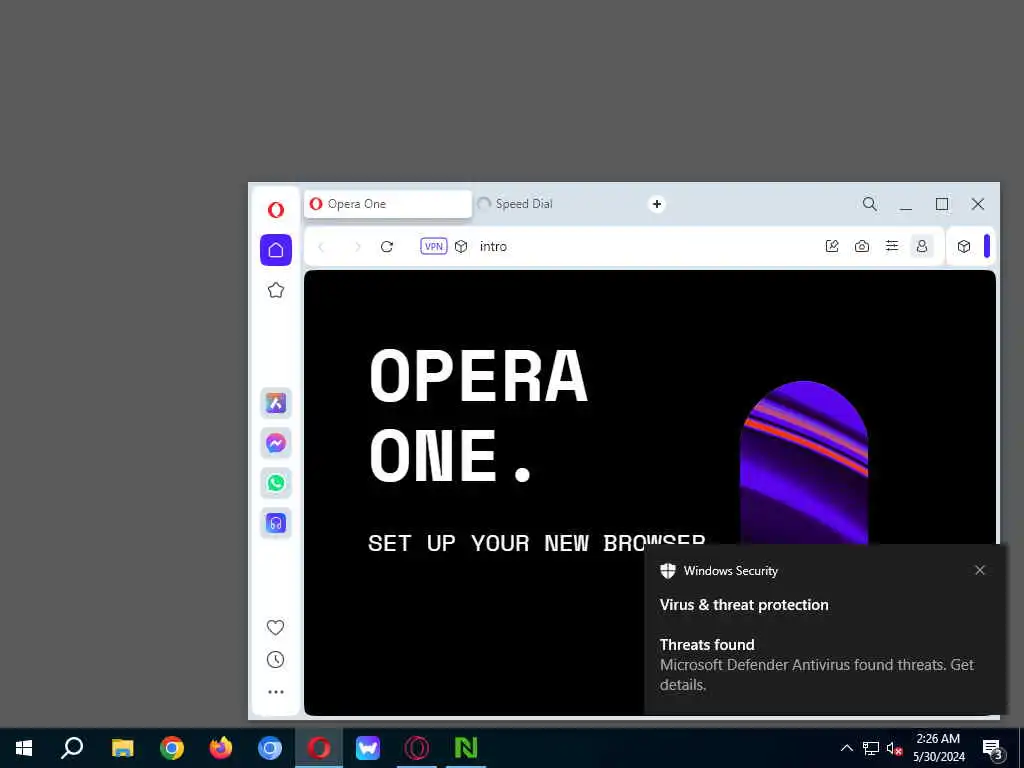This screenshot has width=1024, height=768.
Task: Toggle the VPN badge in address bar
Action: coord(434,246)
